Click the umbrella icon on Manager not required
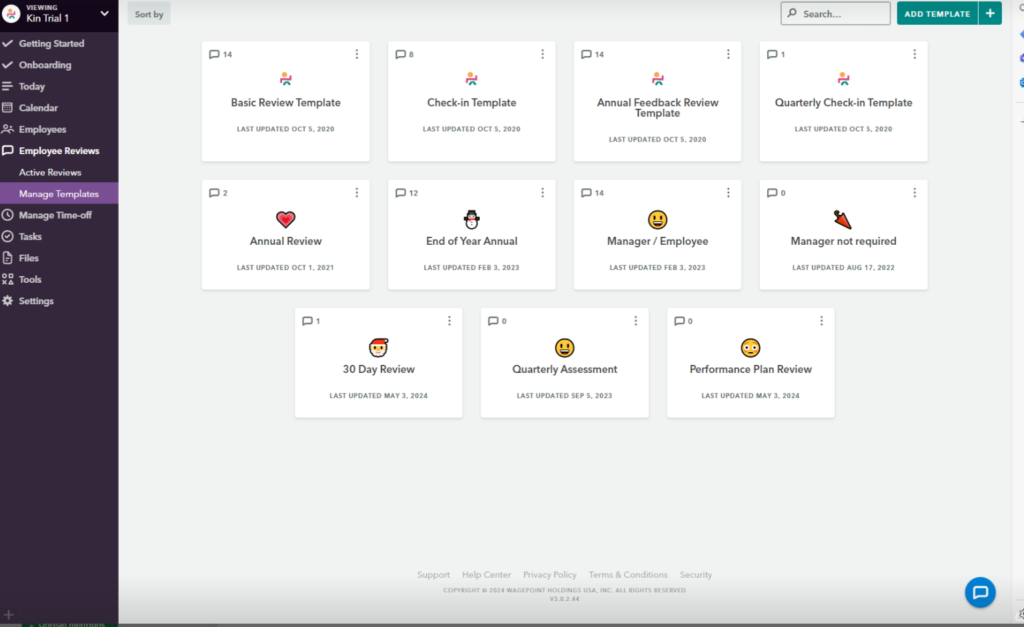The width and height of the screenshot is (1024, 627). point(843,219)
